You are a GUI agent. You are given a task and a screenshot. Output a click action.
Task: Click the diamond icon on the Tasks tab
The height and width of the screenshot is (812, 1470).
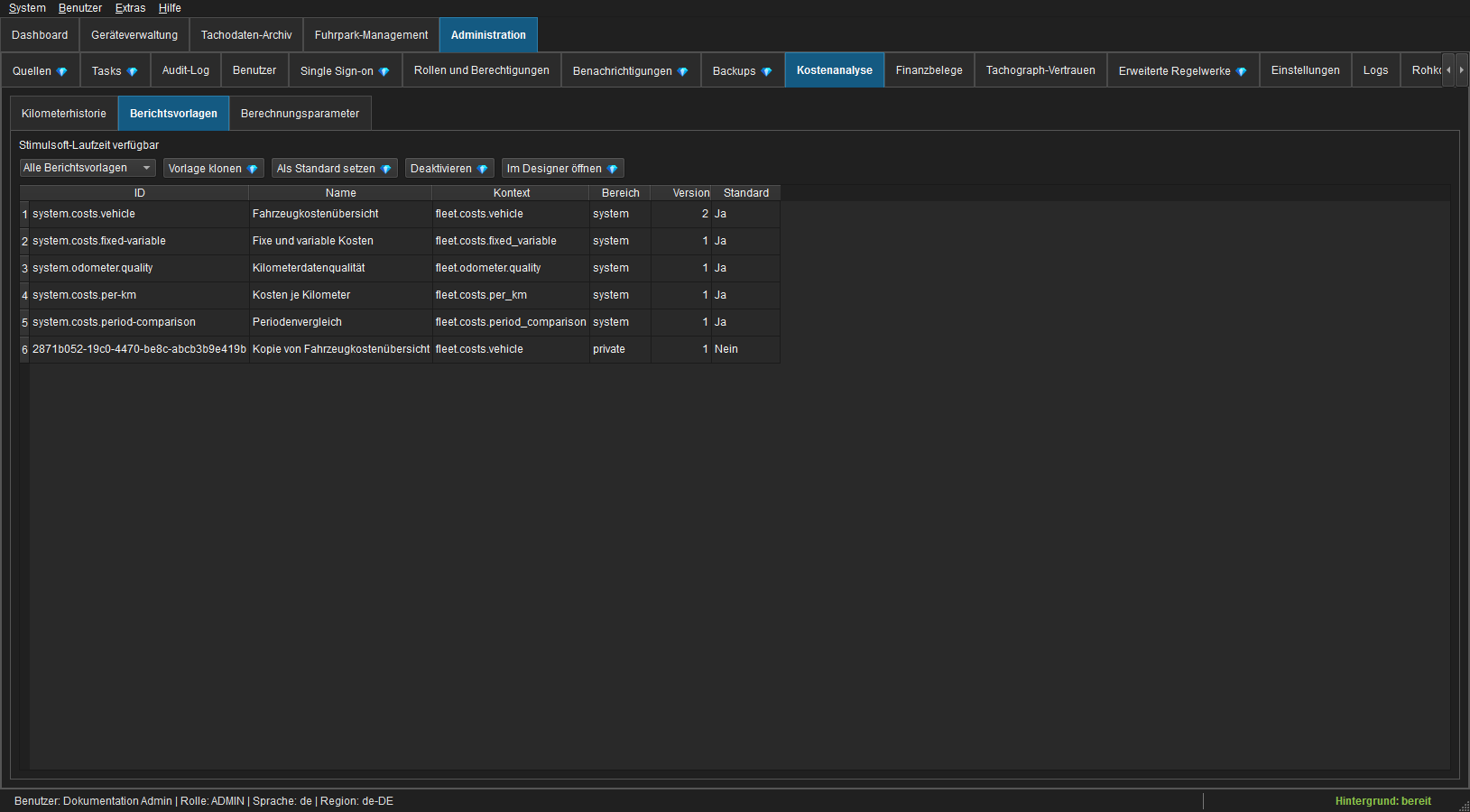(x=133, y=71)
